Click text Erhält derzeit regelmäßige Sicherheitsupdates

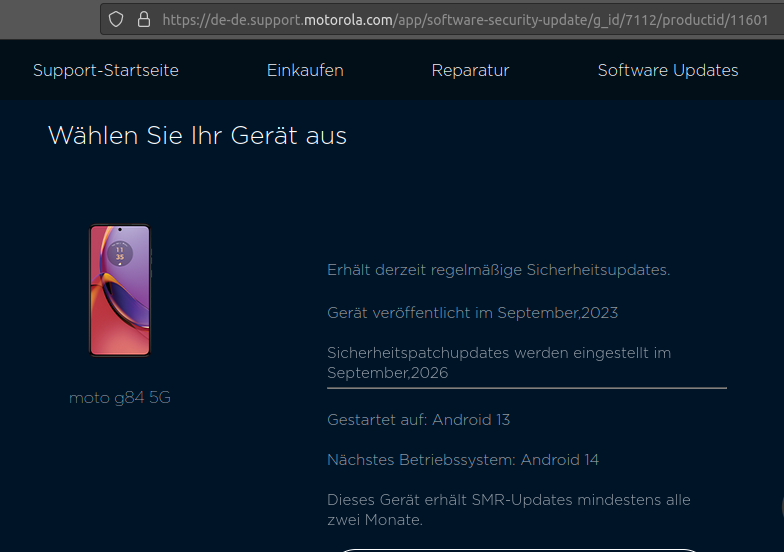[498, 270]
